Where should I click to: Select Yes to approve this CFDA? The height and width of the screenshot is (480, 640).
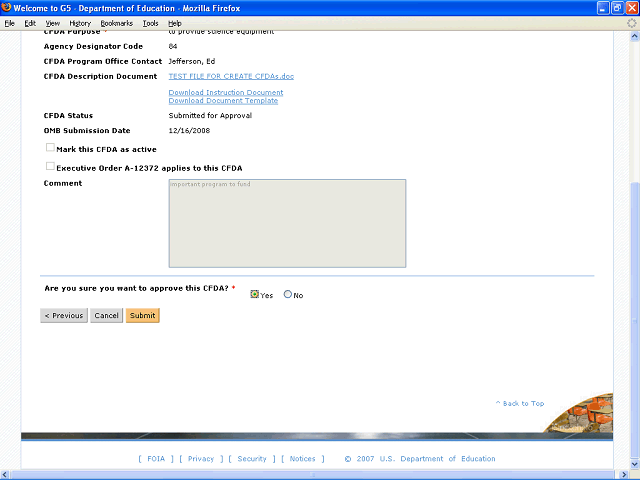tap(254, 294)
